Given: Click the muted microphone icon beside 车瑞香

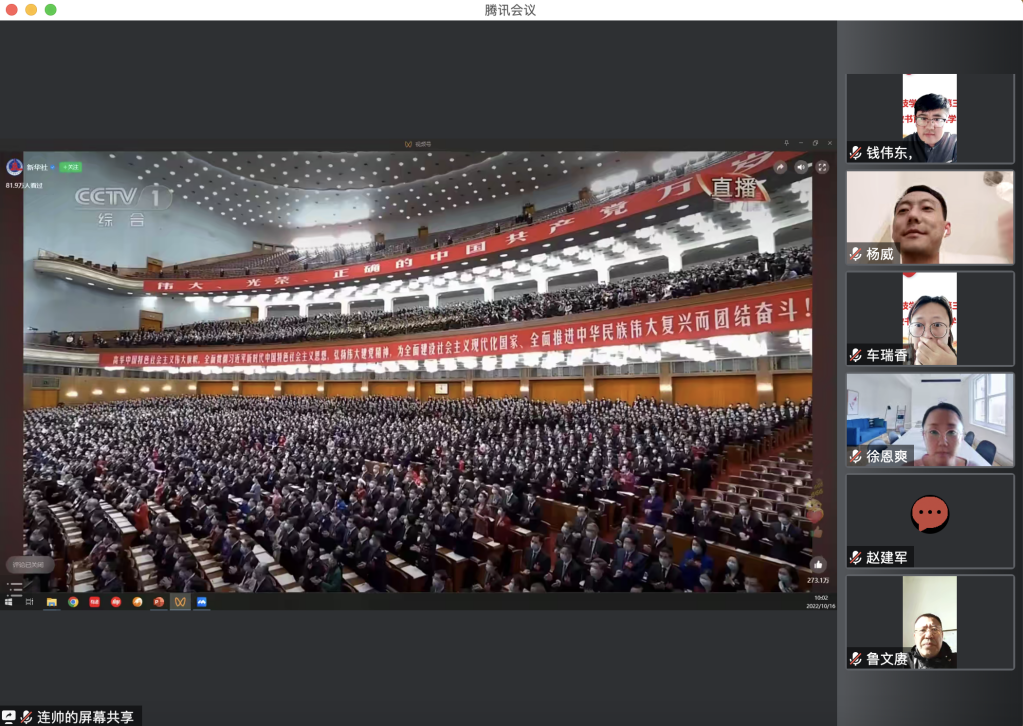Looking at the screenshot, I should pos(856,355).
